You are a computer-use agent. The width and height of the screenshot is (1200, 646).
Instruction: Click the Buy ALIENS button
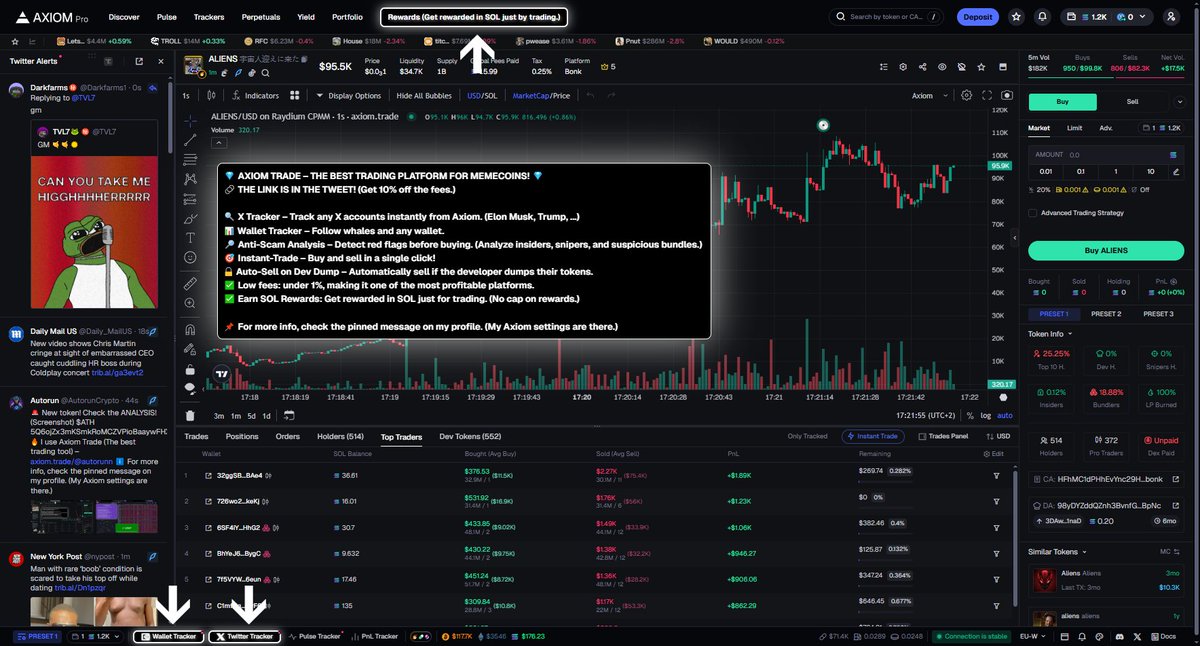click(x=1105, y=250)
